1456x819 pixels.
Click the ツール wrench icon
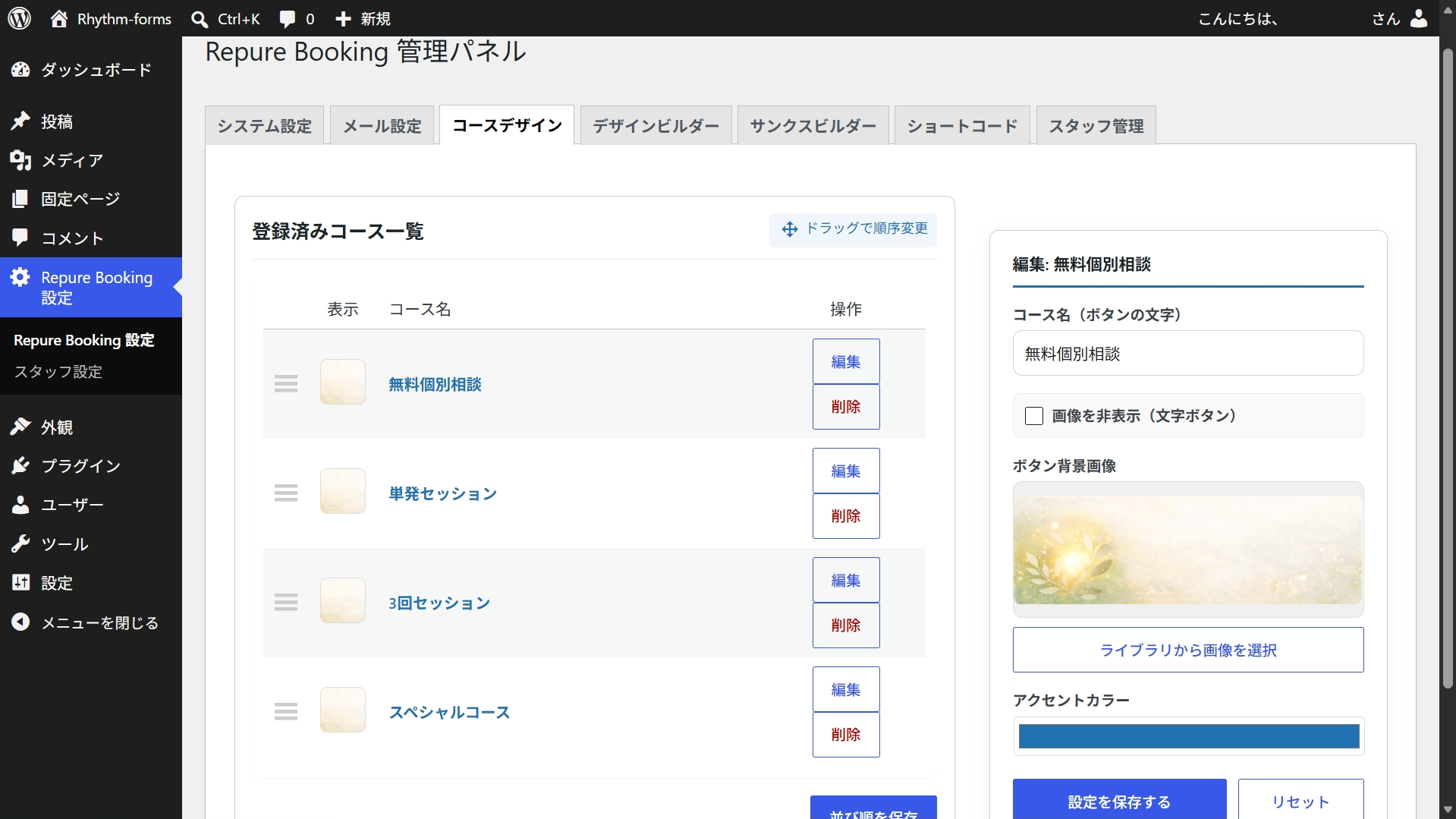(20, 543)
